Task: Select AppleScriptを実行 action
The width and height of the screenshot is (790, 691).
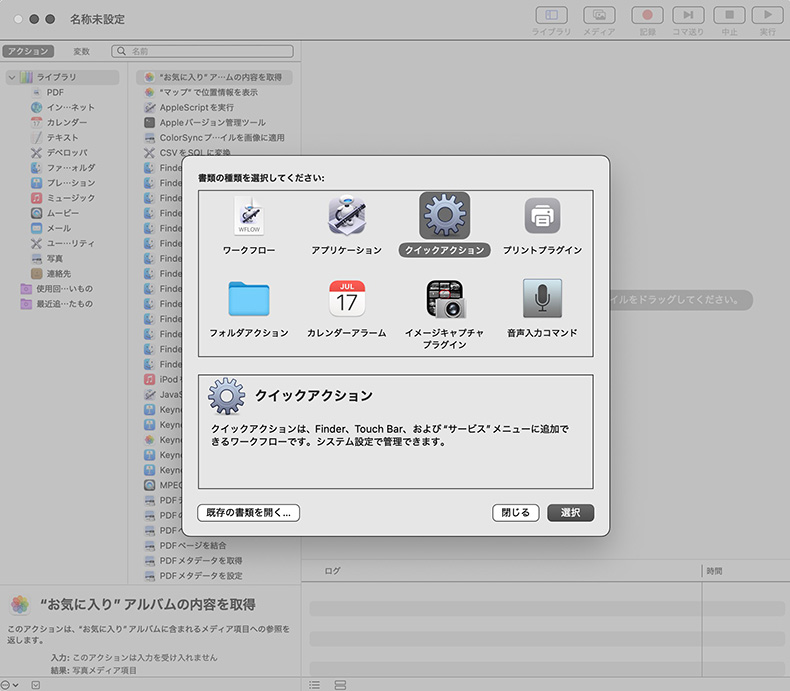Action: pos(189,107)
